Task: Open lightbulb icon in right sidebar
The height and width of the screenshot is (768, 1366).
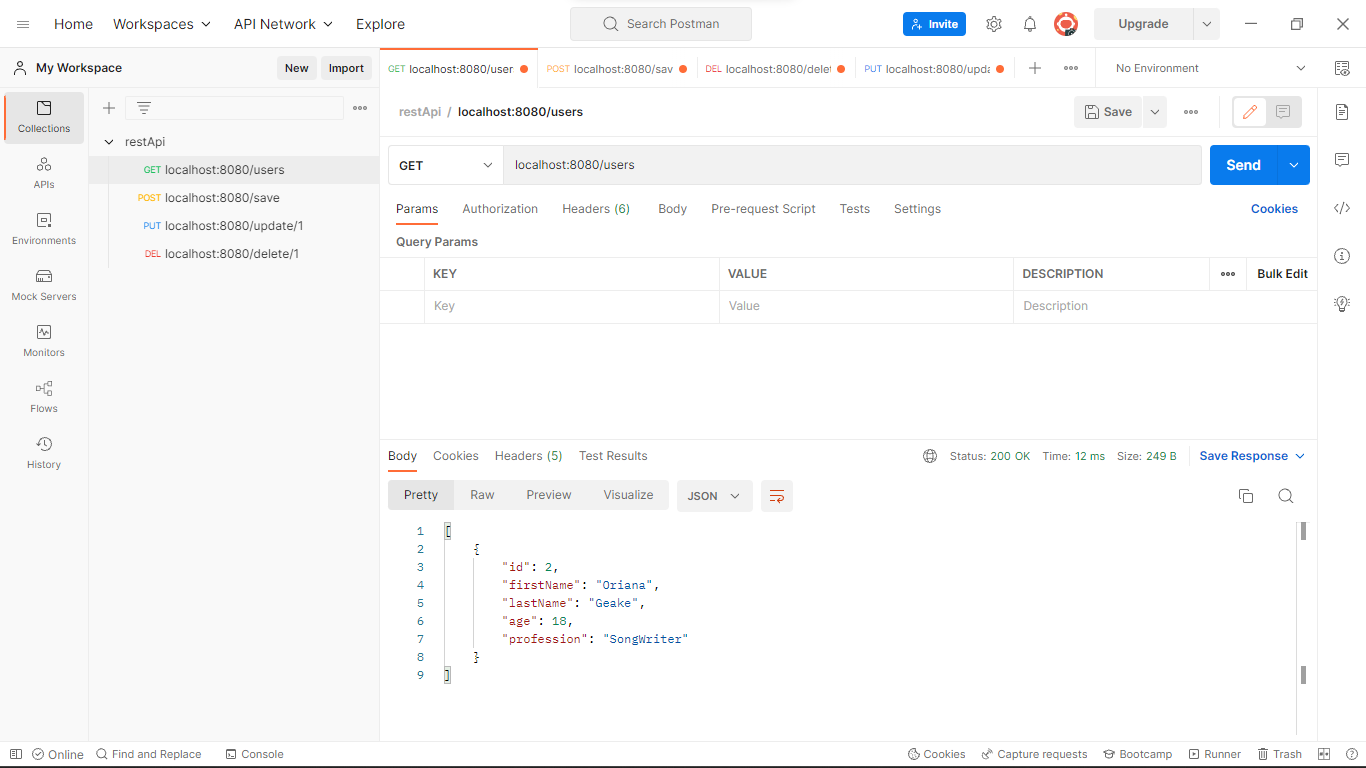Action: 1342,304
